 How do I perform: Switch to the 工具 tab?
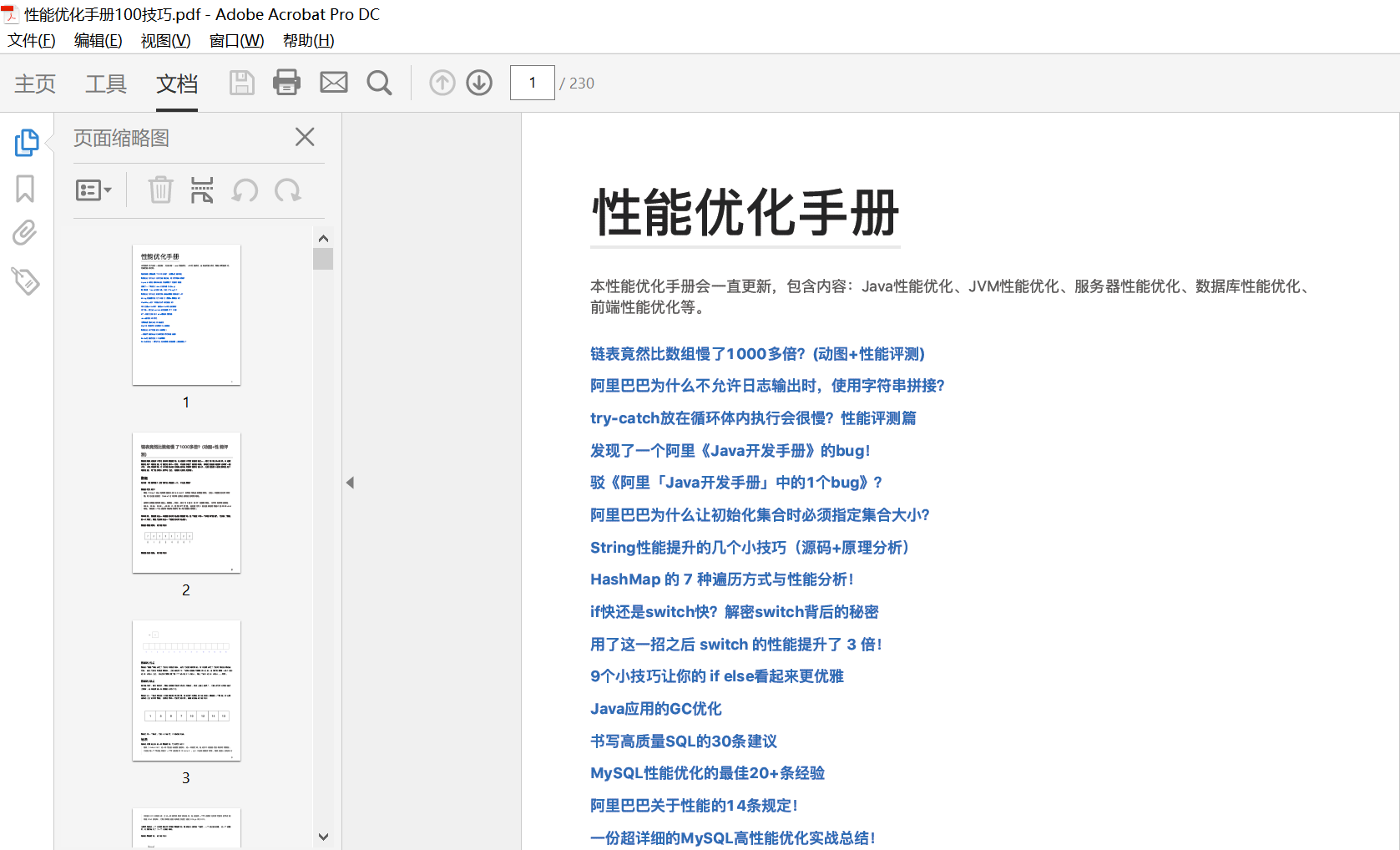[x=106, y=83]
